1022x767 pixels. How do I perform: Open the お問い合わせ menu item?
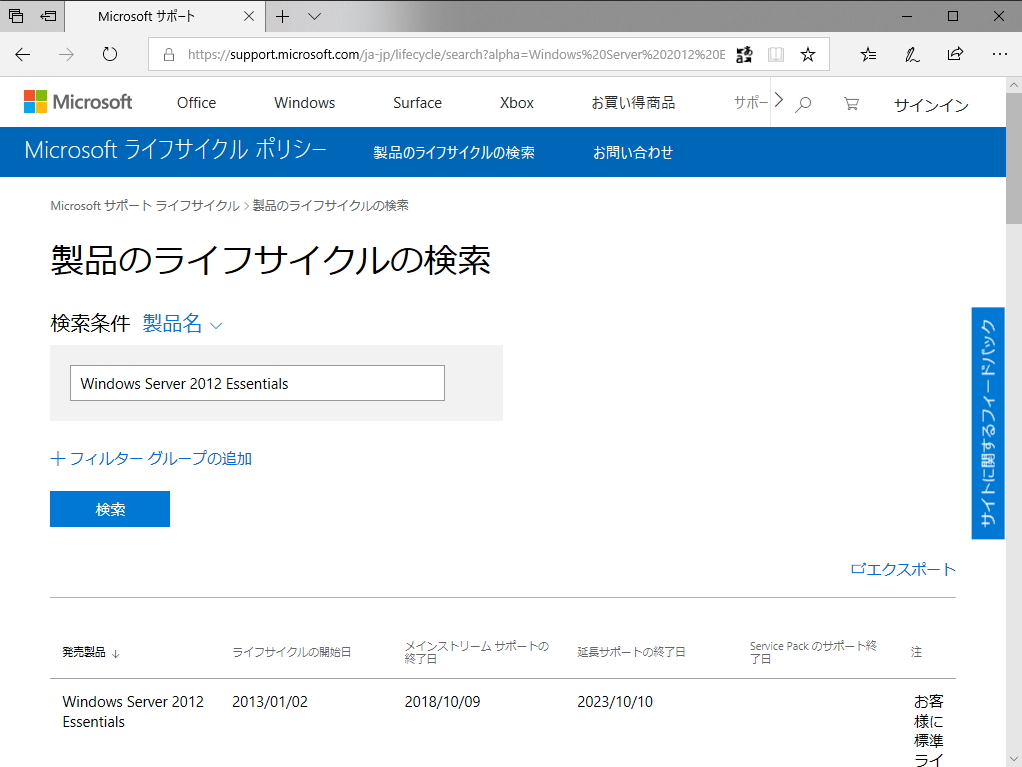pyautogui.click(x=633, y=152)
